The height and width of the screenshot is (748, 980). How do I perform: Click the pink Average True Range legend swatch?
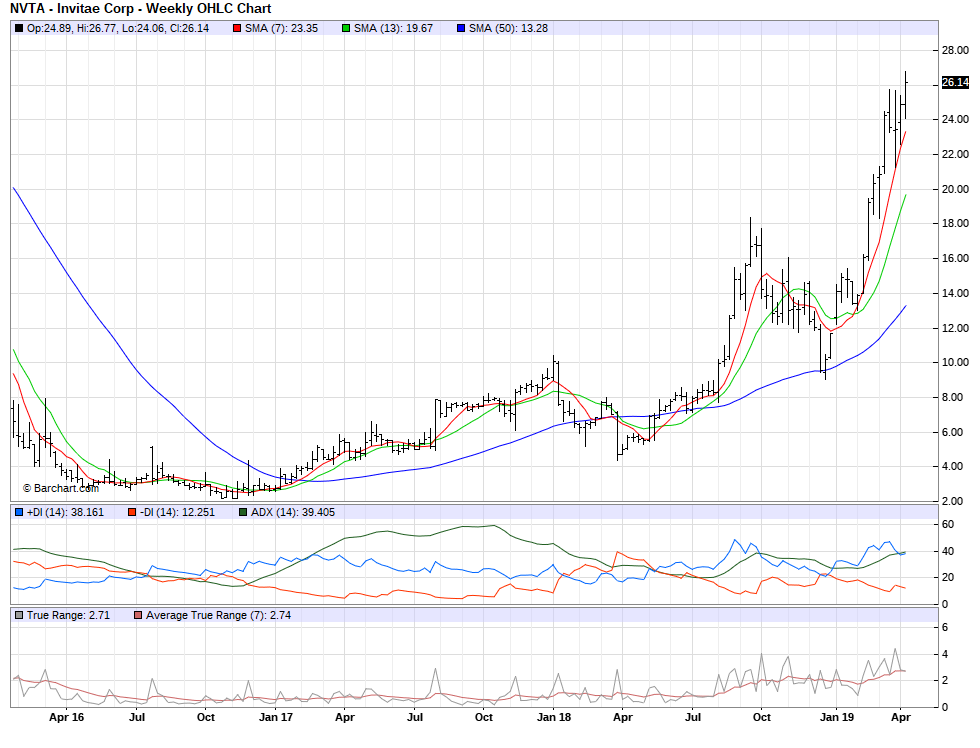click(138, 616)
